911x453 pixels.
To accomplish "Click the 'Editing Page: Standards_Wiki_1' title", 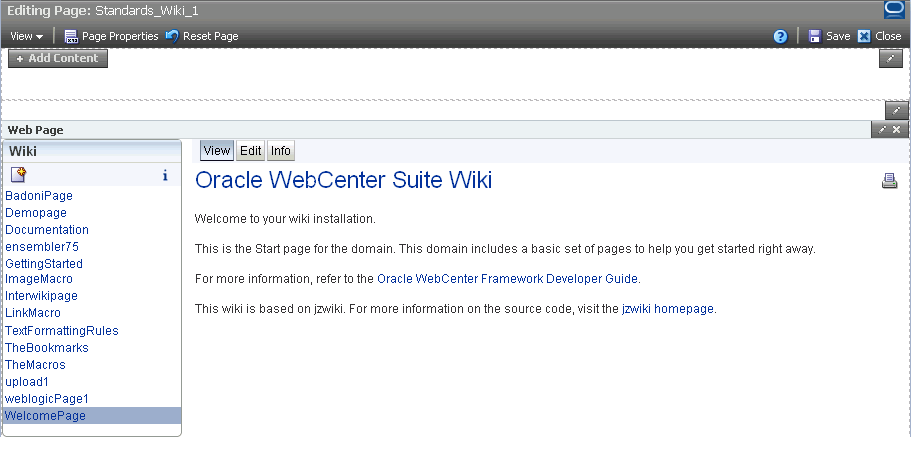I will [x=103, y=10].
